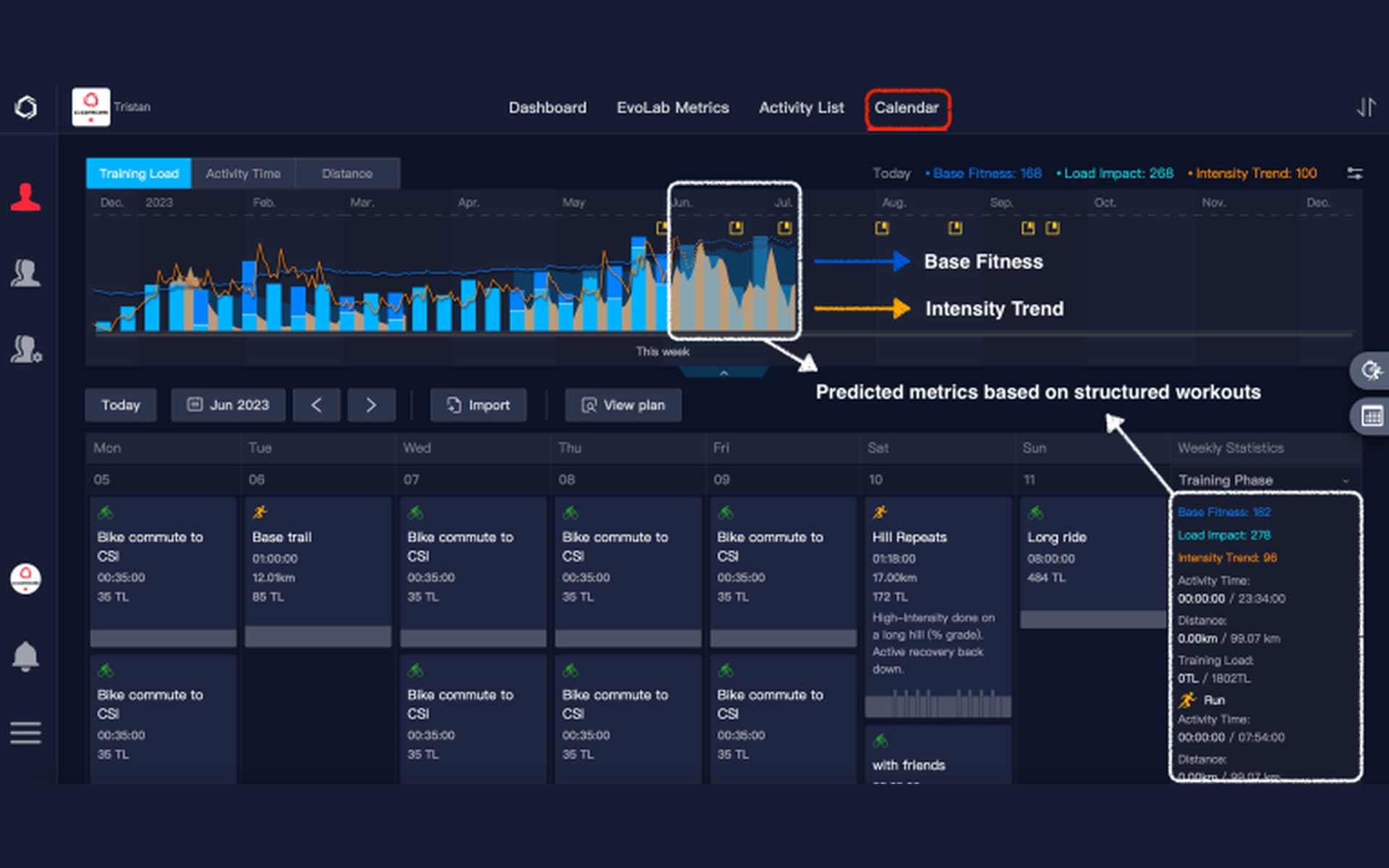
Task: Open the Long ride workout card
Action: point(1093,562)
